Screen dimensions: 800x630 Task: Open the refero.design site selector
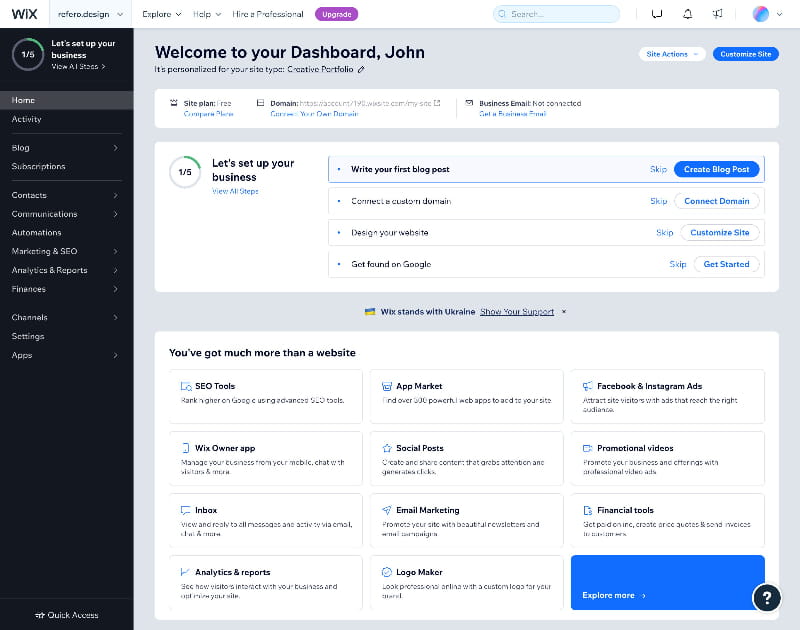(85, 14)
